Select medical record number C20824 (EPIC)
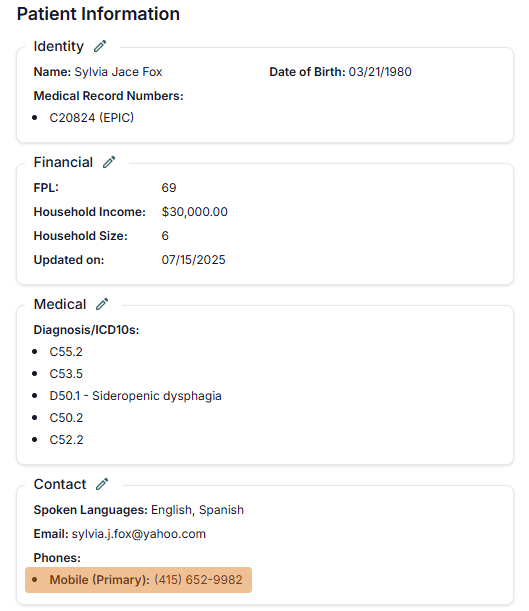Image resolution: width=529 pixels, height=611 pixels. click(x=92, y=118)
